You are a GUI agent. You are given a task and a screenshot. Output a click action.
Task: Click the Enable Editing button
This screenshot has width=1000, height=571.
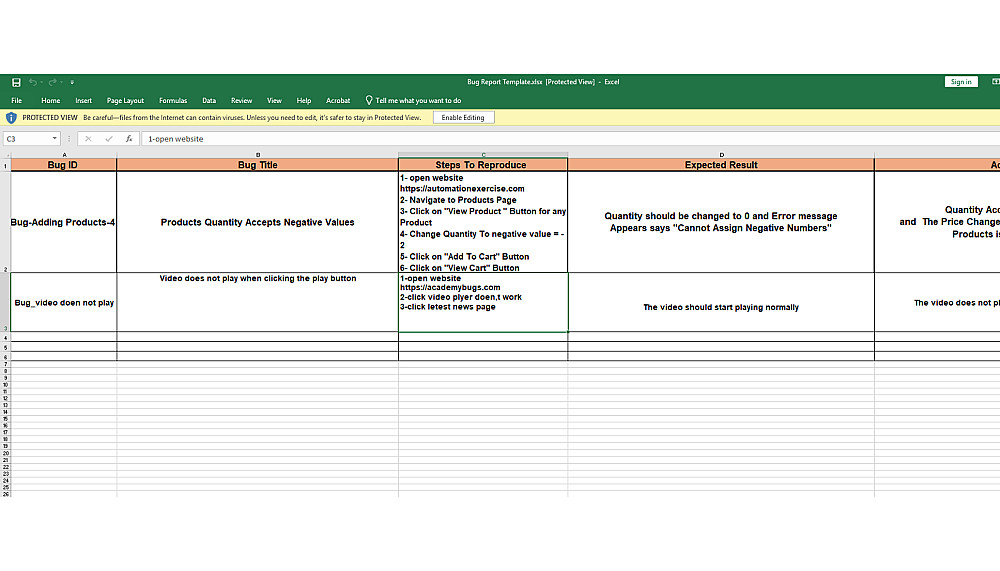(x=463, y=117)
